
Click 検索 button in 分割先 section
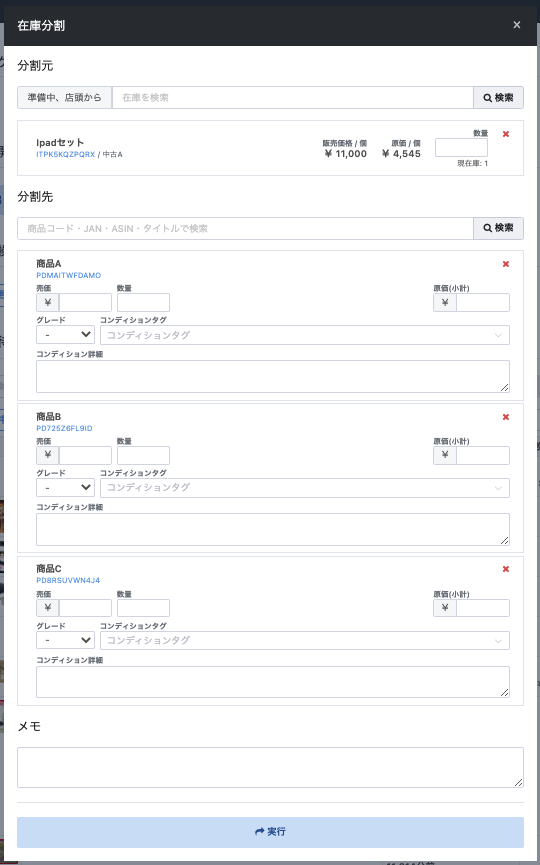pos(499,228)
